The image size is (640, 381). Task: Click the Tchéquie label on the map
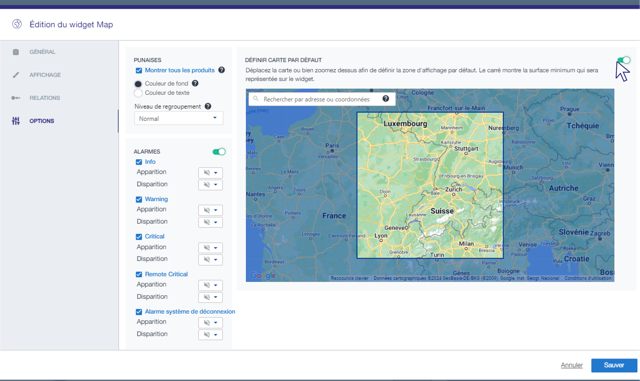(582, 126)
